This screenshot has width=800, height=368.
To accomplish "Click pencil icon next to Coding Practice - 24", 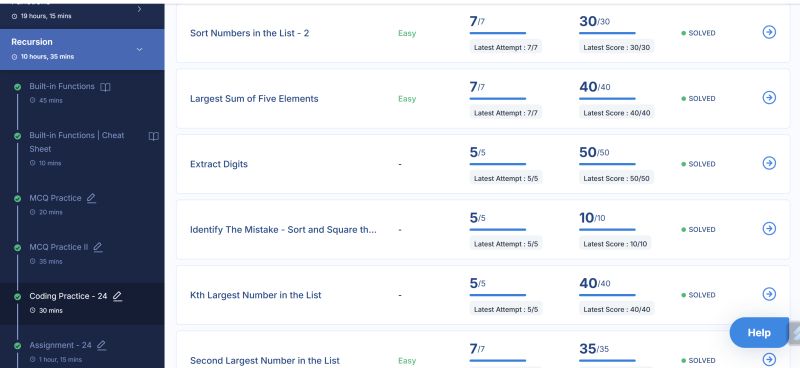I will [117, 297].
